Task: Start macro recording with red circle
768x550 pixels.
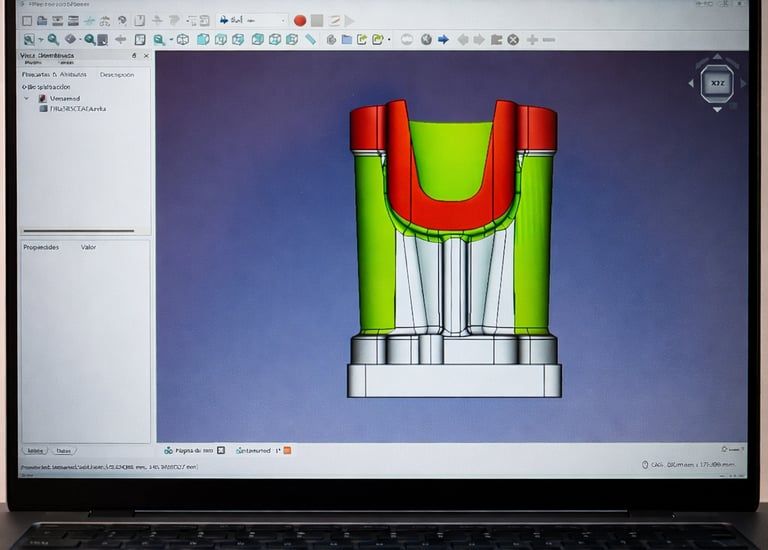Action: point(300,21)
